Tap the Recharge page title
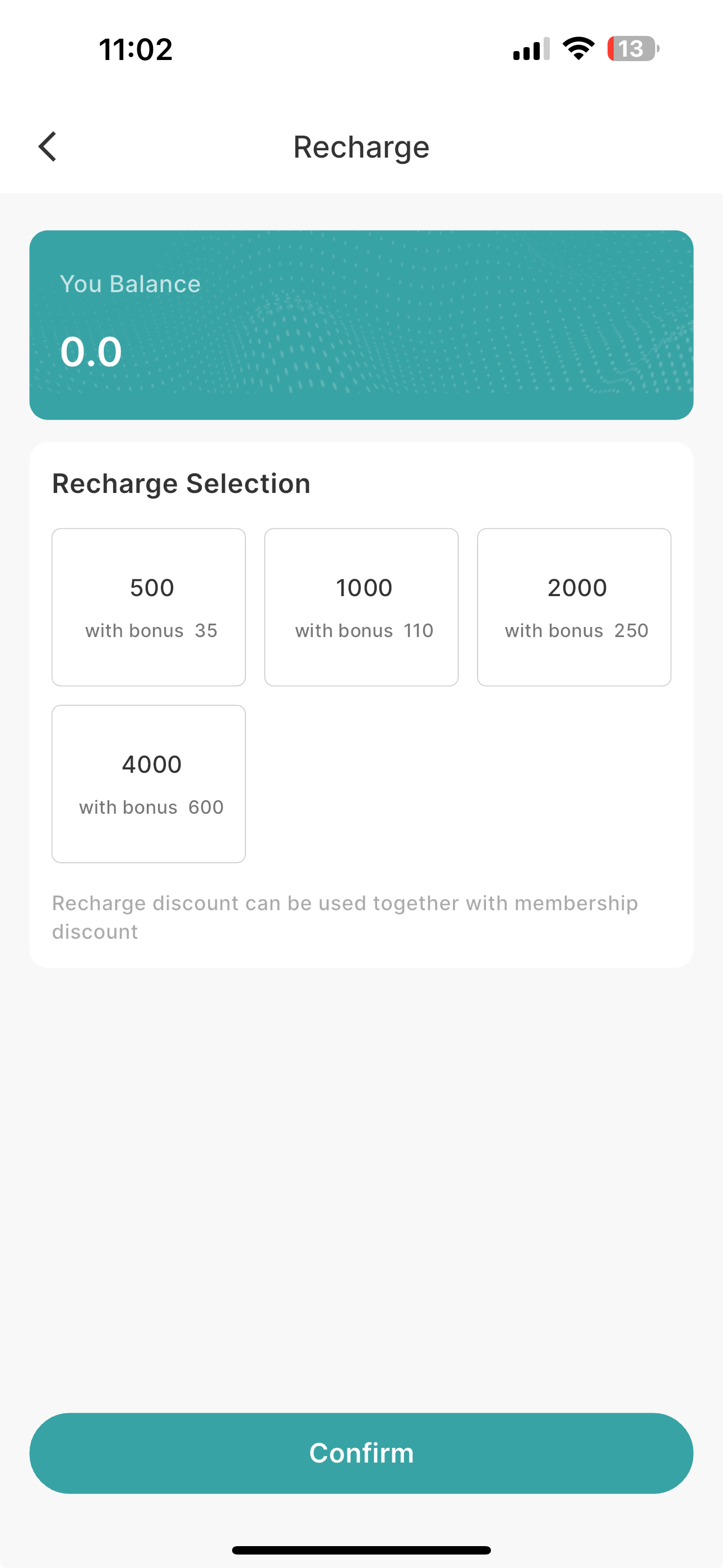 point(361,147)
